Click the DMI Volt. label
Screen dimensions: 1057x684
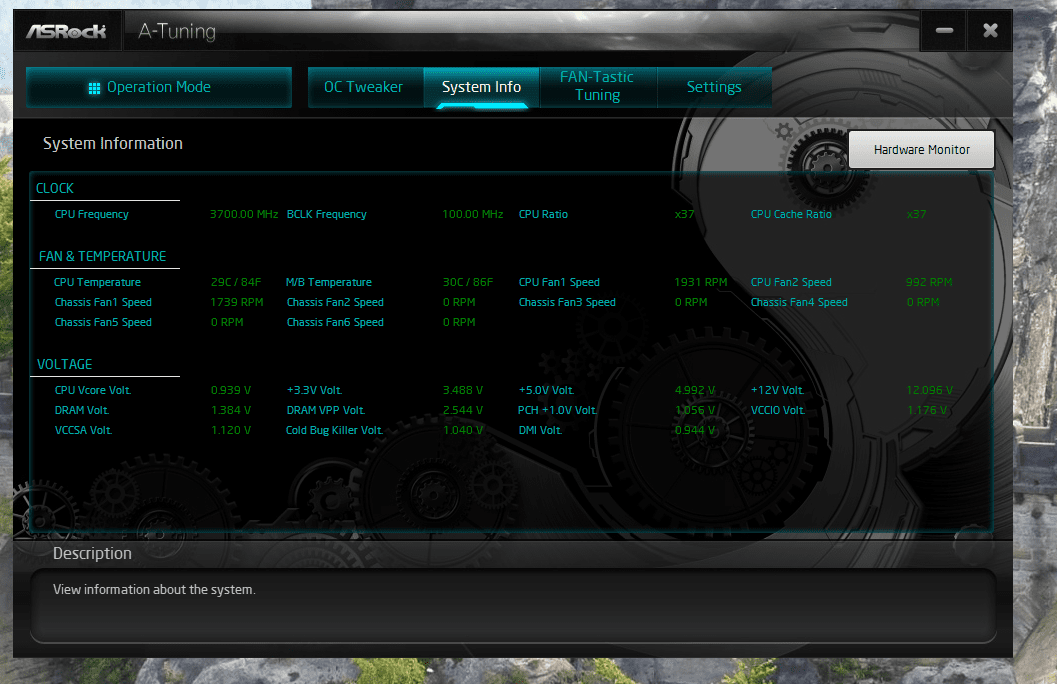pos(540,431)
